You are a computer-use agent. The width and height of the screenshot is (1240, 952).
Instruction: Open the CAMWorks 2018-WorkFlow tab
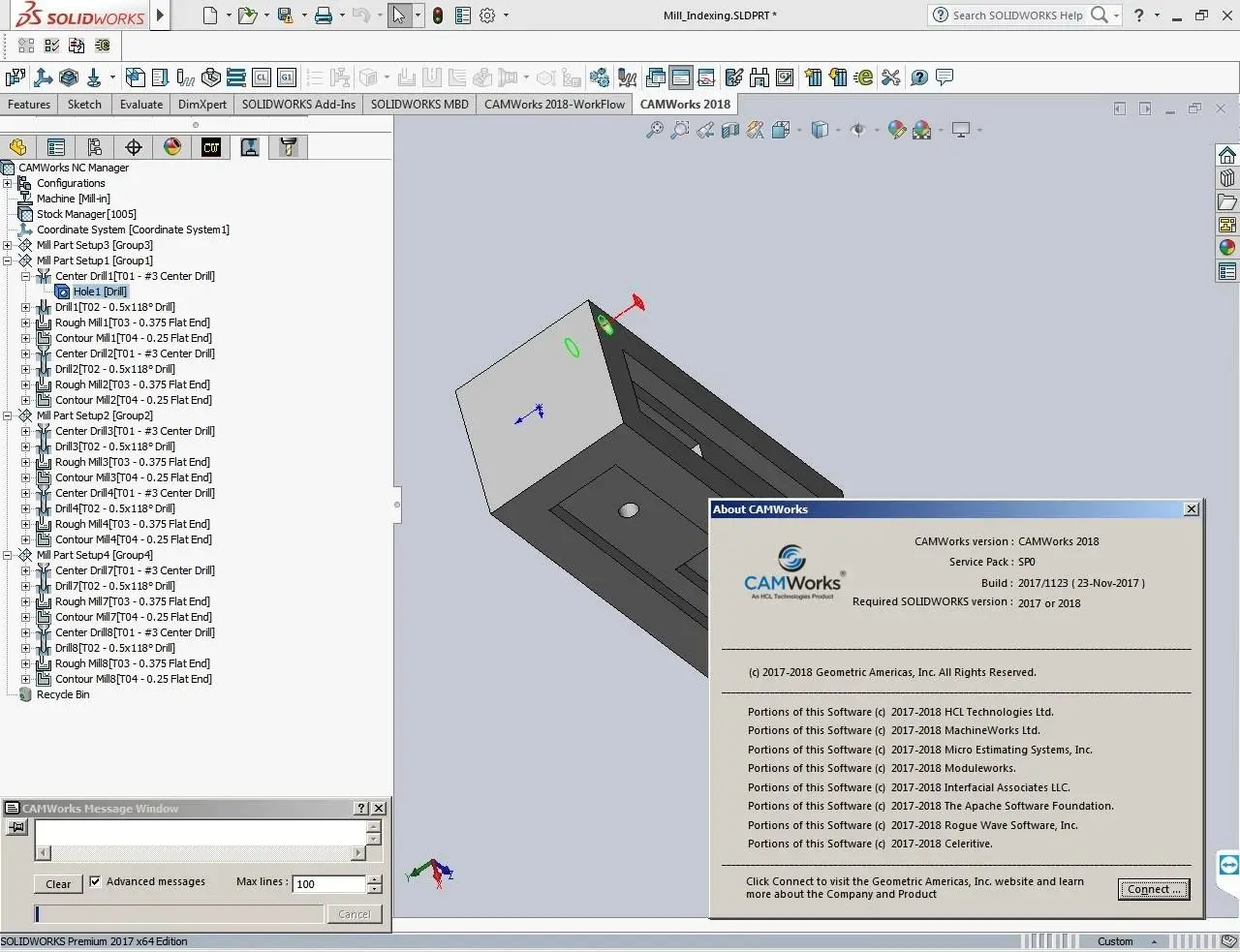pyautogui.click(x=554, y=105)
